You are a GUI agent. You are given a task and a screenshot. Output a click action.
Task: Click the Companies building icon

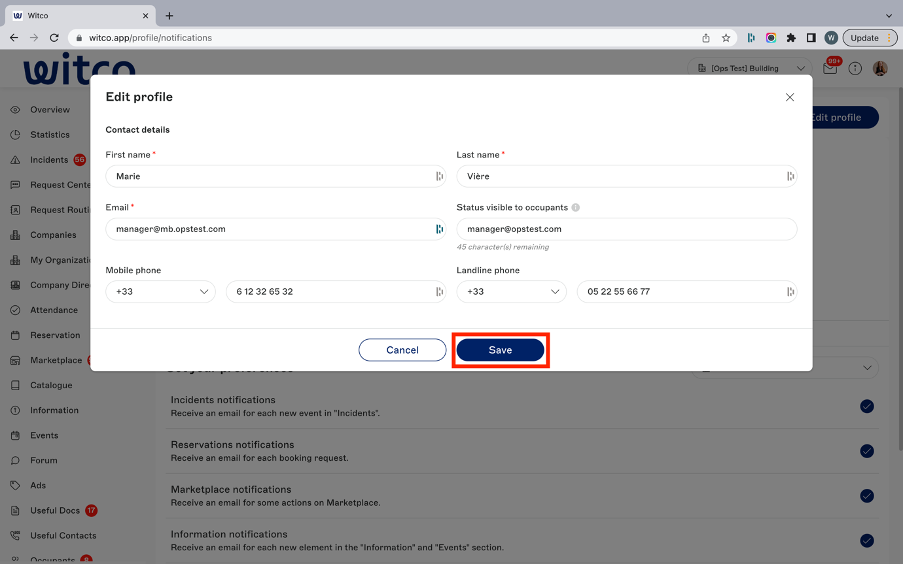click(x=16, y=235)
